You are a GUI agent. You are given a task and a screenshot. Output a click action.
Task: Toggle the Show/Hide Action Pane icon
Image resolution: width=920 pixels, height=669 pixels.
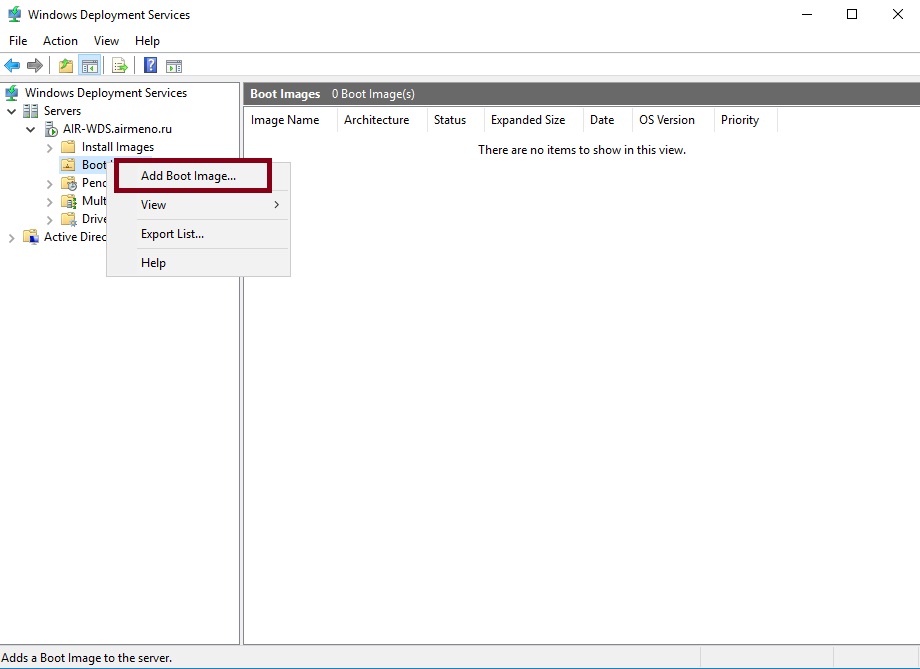click(x=174, y=66)
